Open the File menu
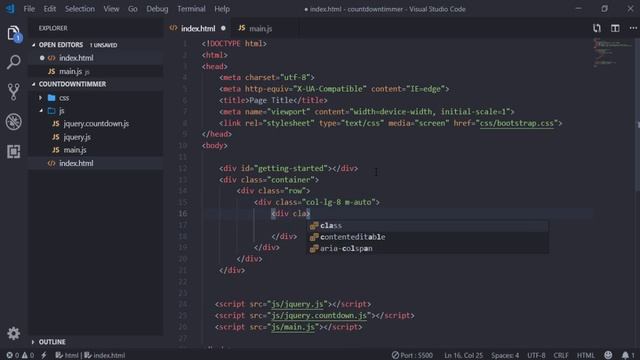This screenshot has height=360, width=640. pos(29,9)
